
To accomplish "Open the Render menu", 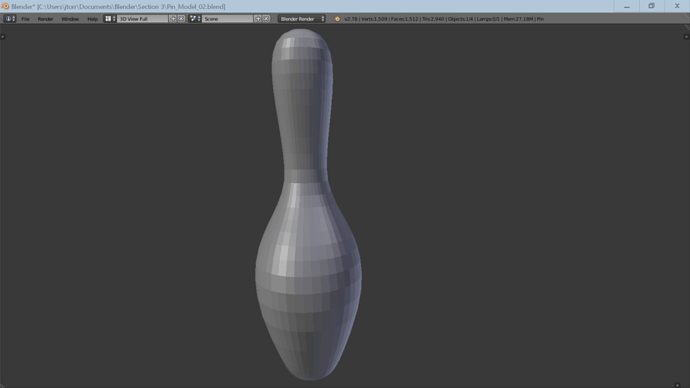I will point(45,19).
